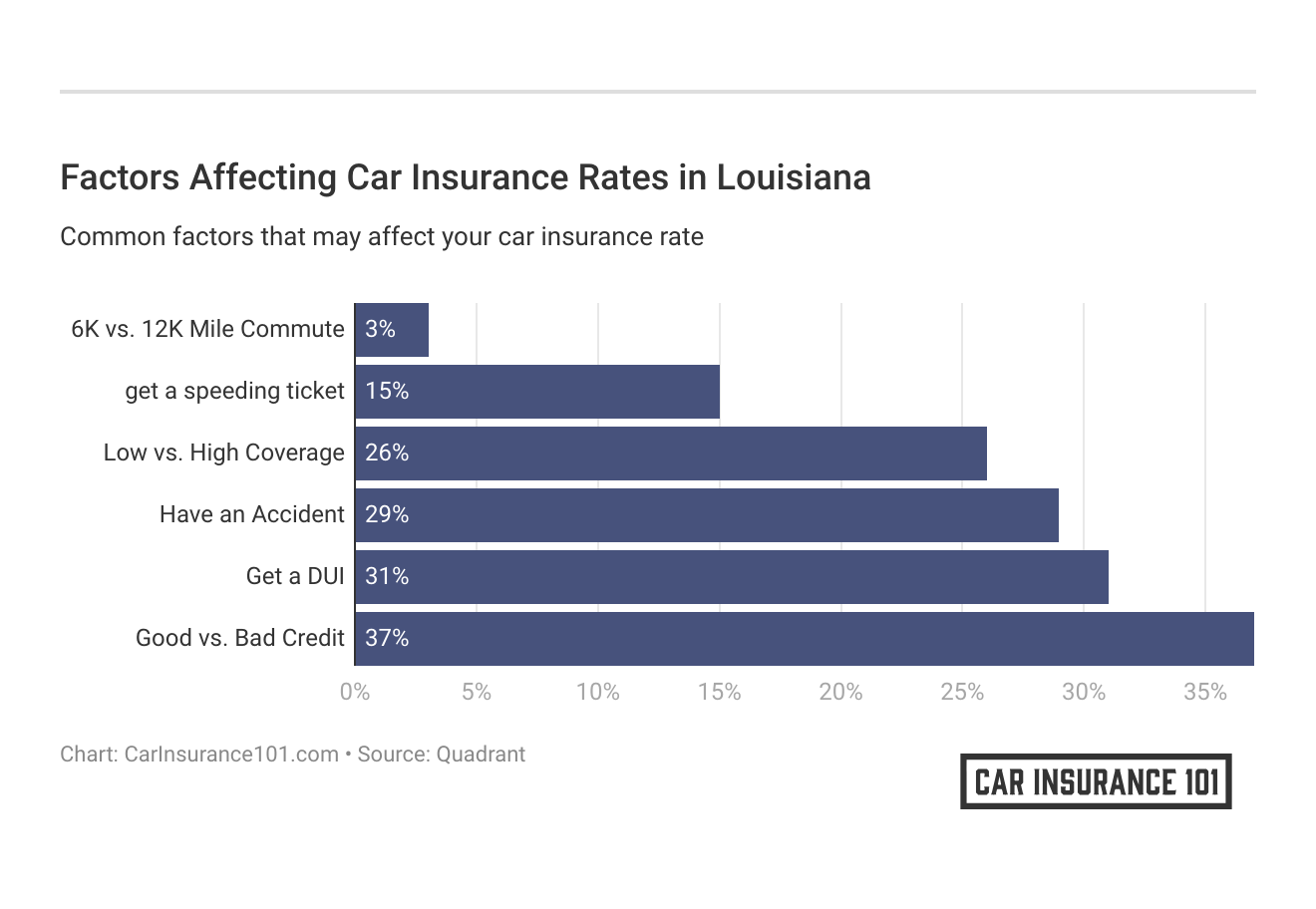Click the speeding ticket bar

(536, 392)
